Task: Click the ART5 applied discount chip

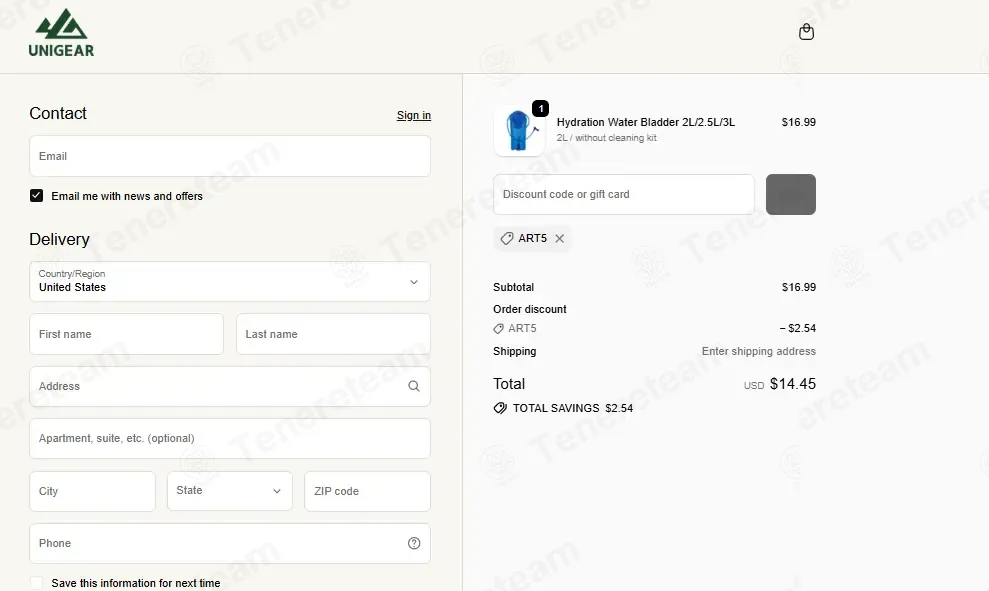Action: pos(532,238)
